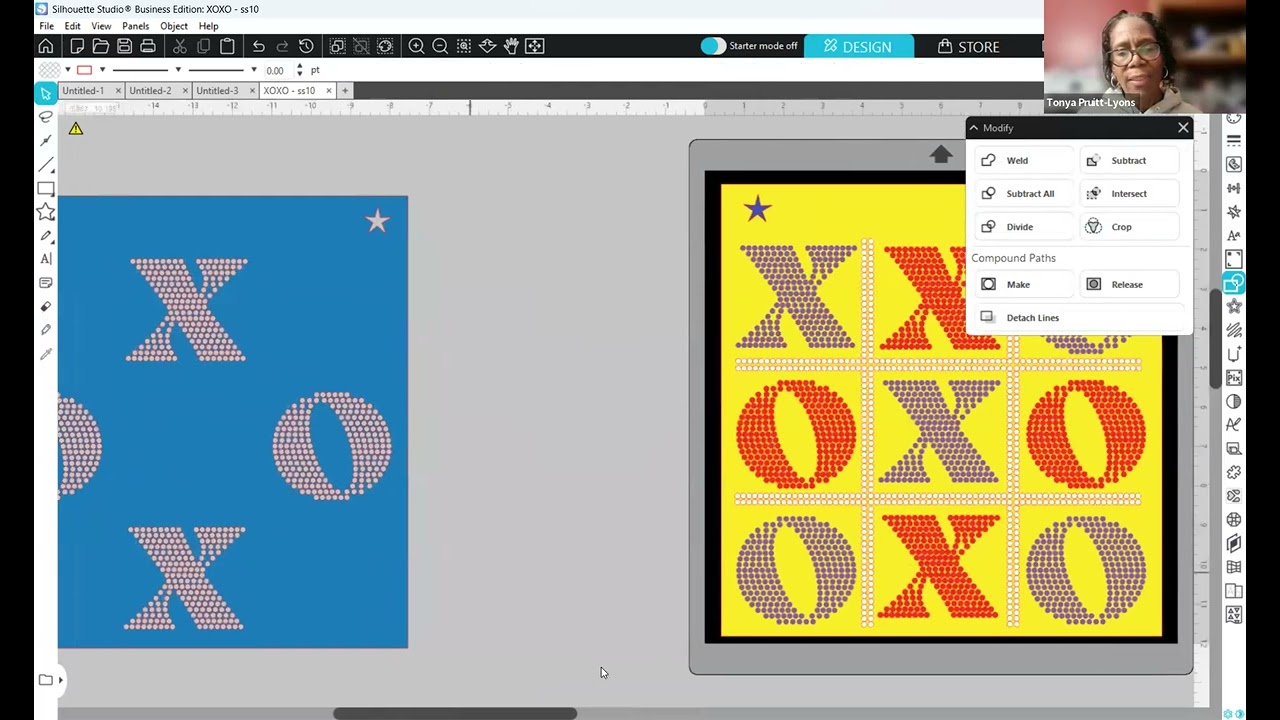Activate the Text tool
1280x720 pixels.
click(45, 259)
